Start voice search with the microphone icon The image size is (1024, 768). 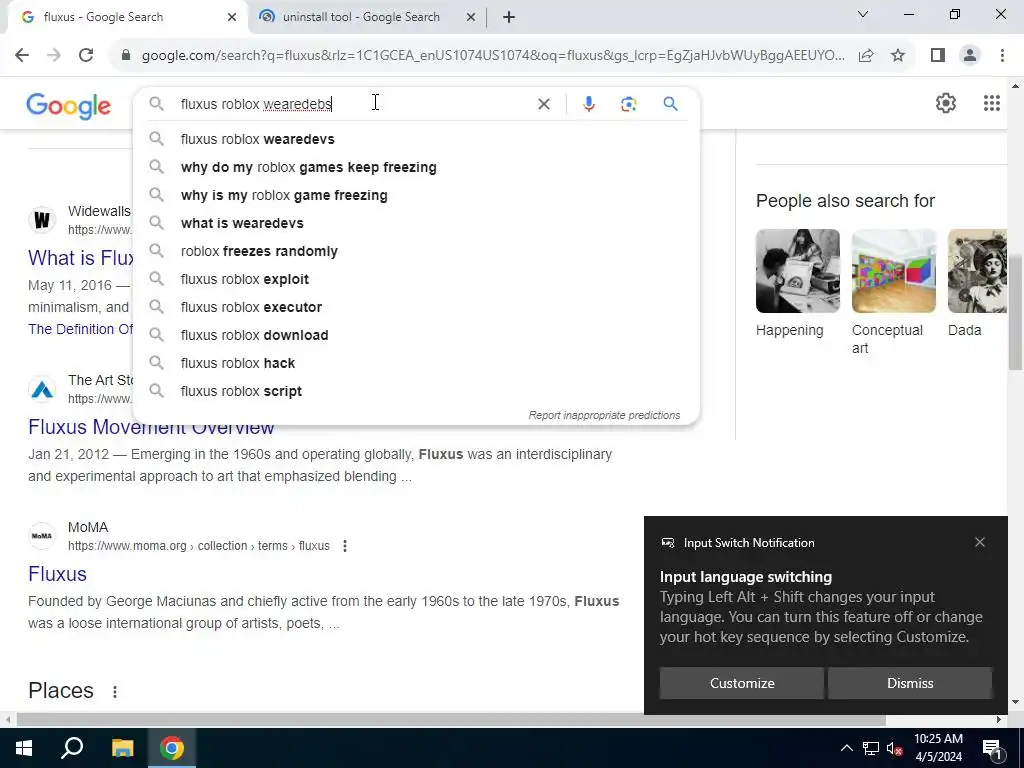[588, 104]
